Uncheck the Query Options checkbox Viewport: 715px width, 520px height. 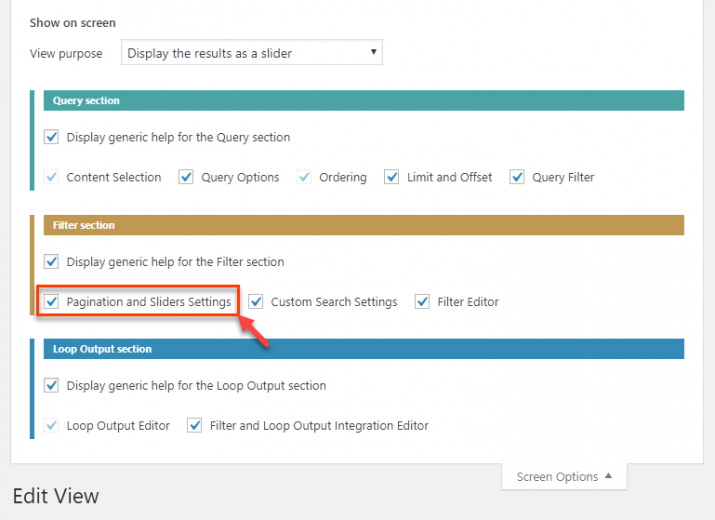click(x=186, y=177)
